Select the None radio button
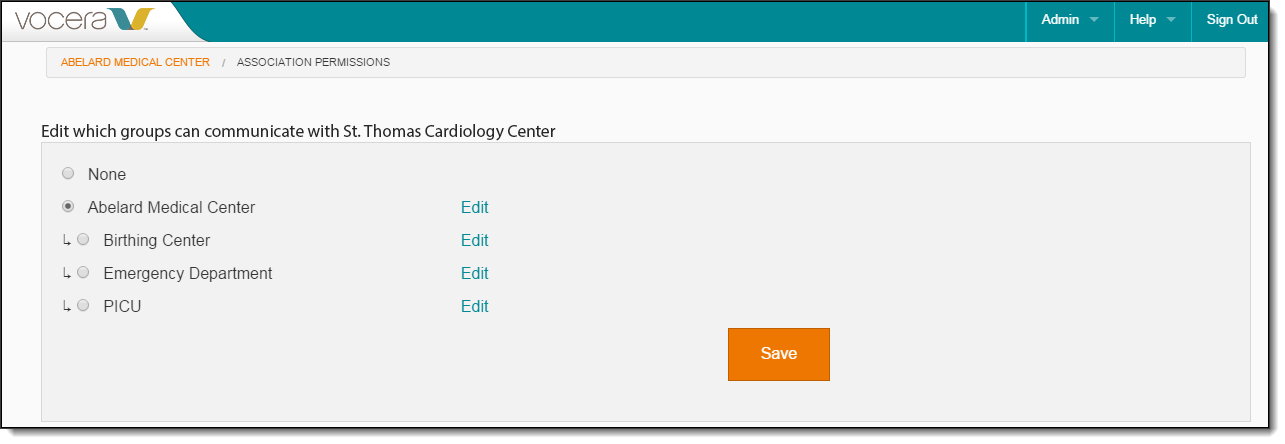The image size is (1285, 444). click(x=68, y=174)
